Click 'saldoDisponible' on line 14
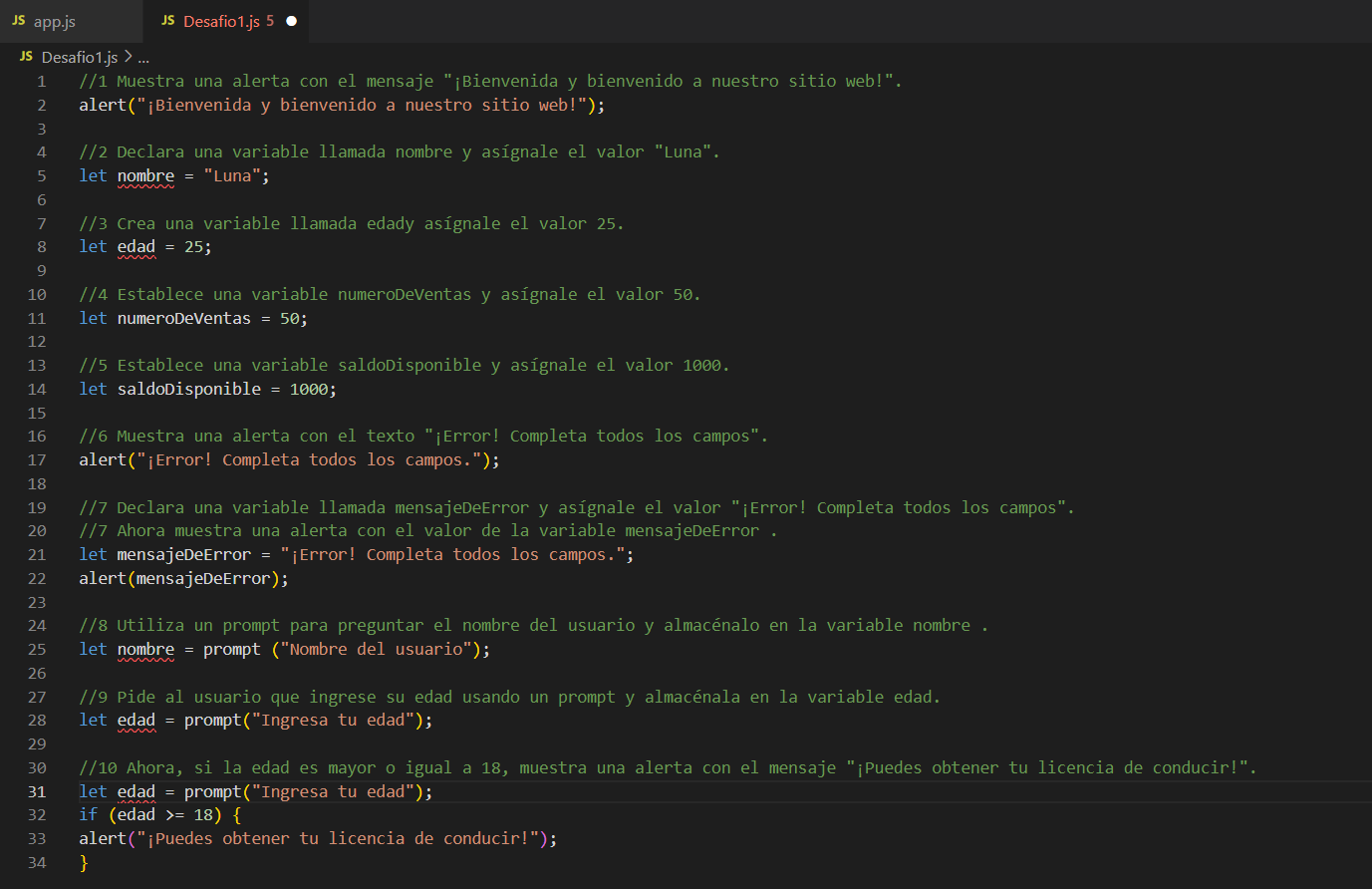This screenshot has height=889, width=1372. 189,390
